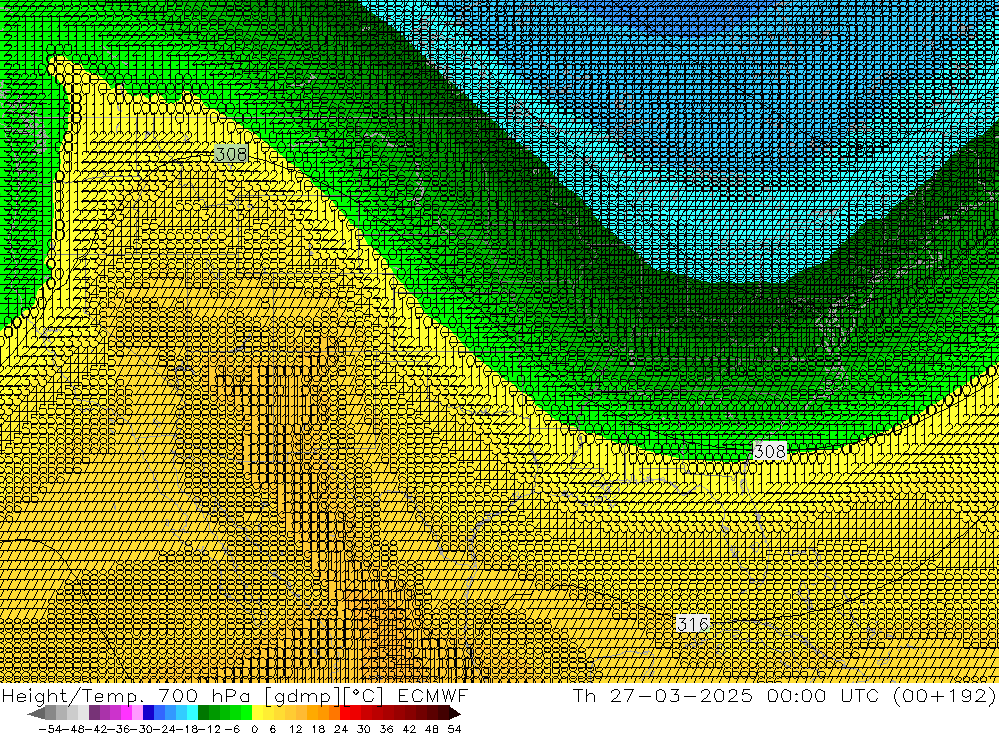Click the '(00+192)' forecast hour text
The image size is (1000, 733).
(x=944, y=695)
